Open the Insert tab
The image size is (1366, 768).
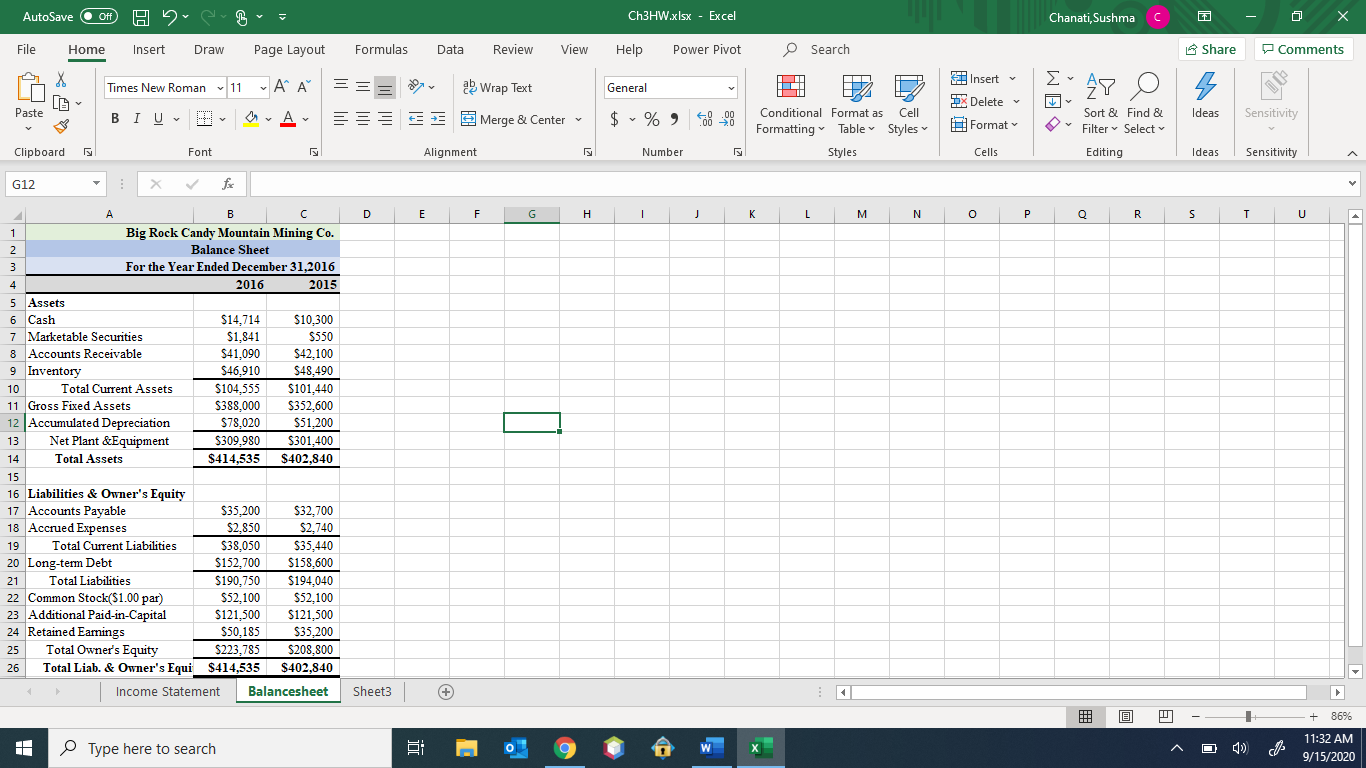click(x=149, y=49)
